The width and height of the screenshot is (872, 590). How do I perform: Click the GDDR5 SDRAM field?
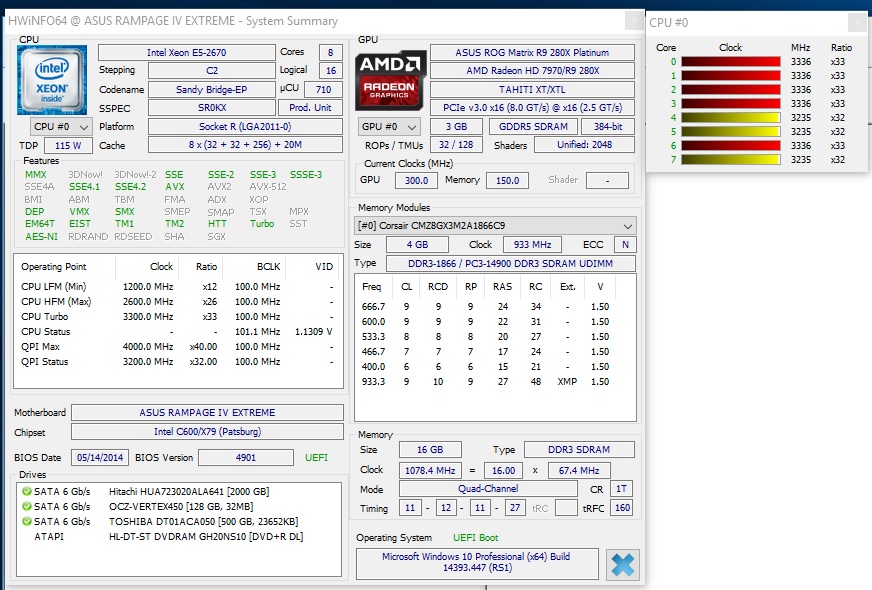533,127
